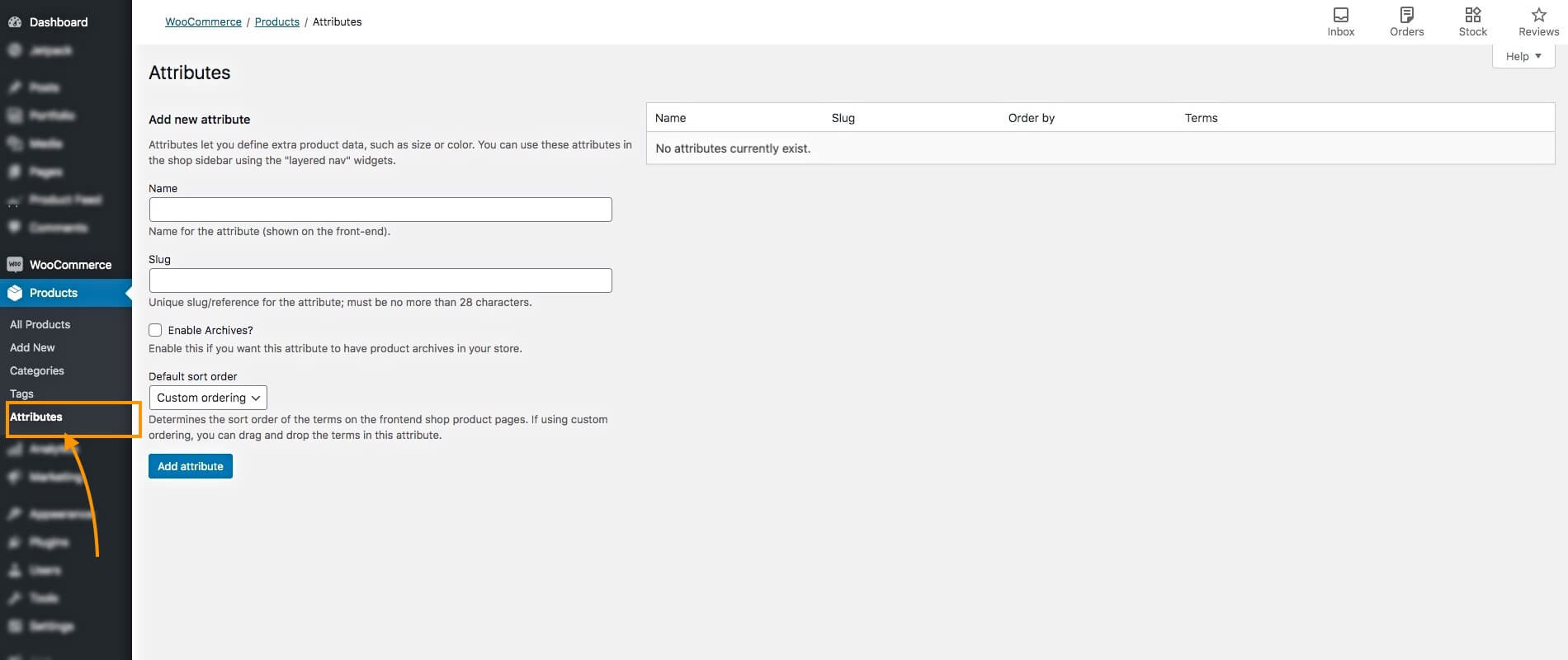Open the Orders panel icon

pyautogui.click(x=1406, y=15)
